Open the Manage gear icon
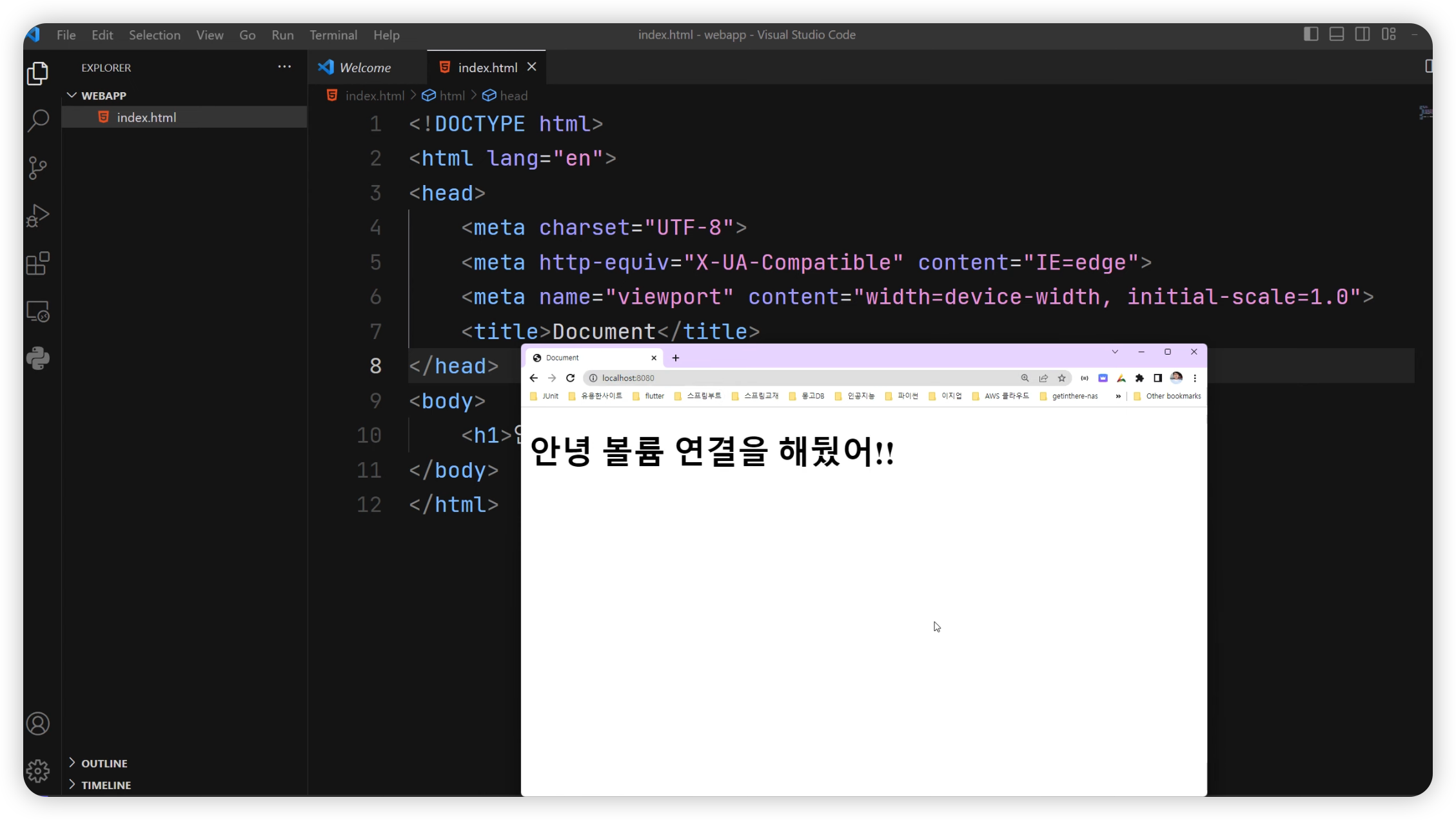 38,771
